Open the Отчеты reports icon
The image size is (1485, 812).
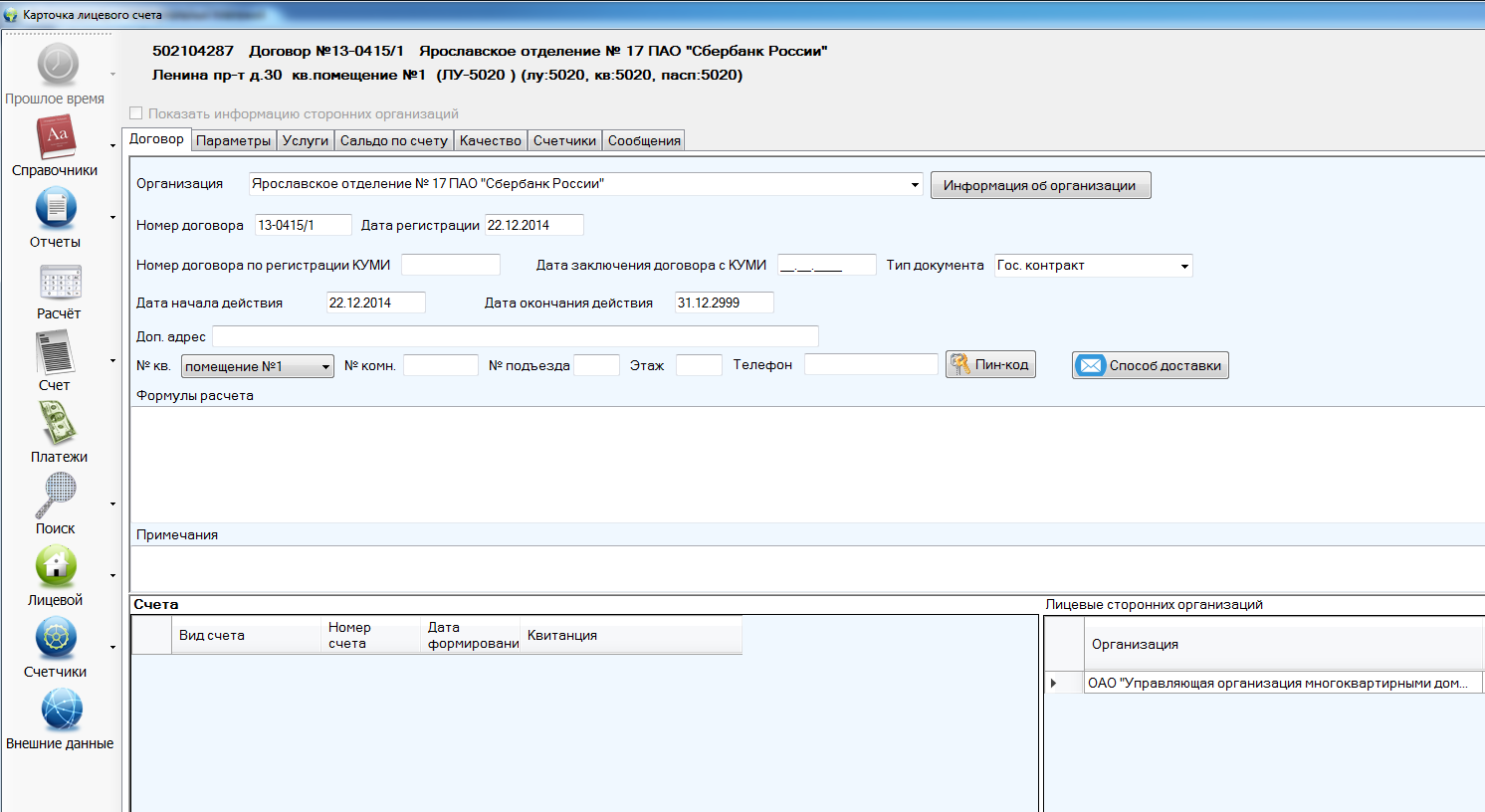[x=57, y=209]
